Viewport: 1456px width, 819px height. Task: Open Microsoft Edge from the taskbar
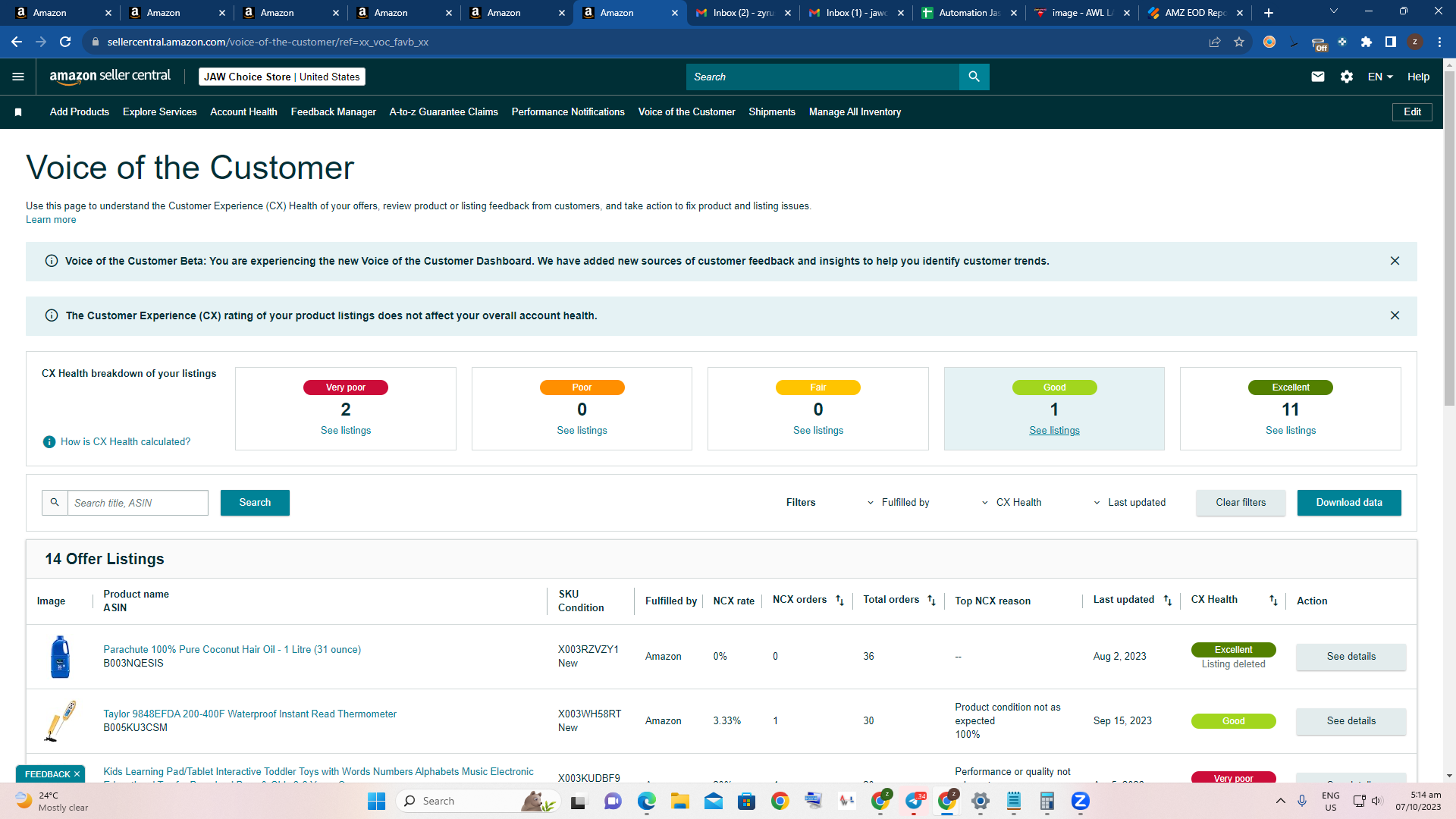(x=646, y=801)
